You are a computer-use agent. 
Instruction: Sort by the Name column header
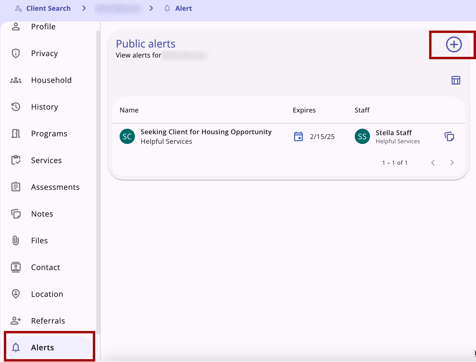(129, 110)
